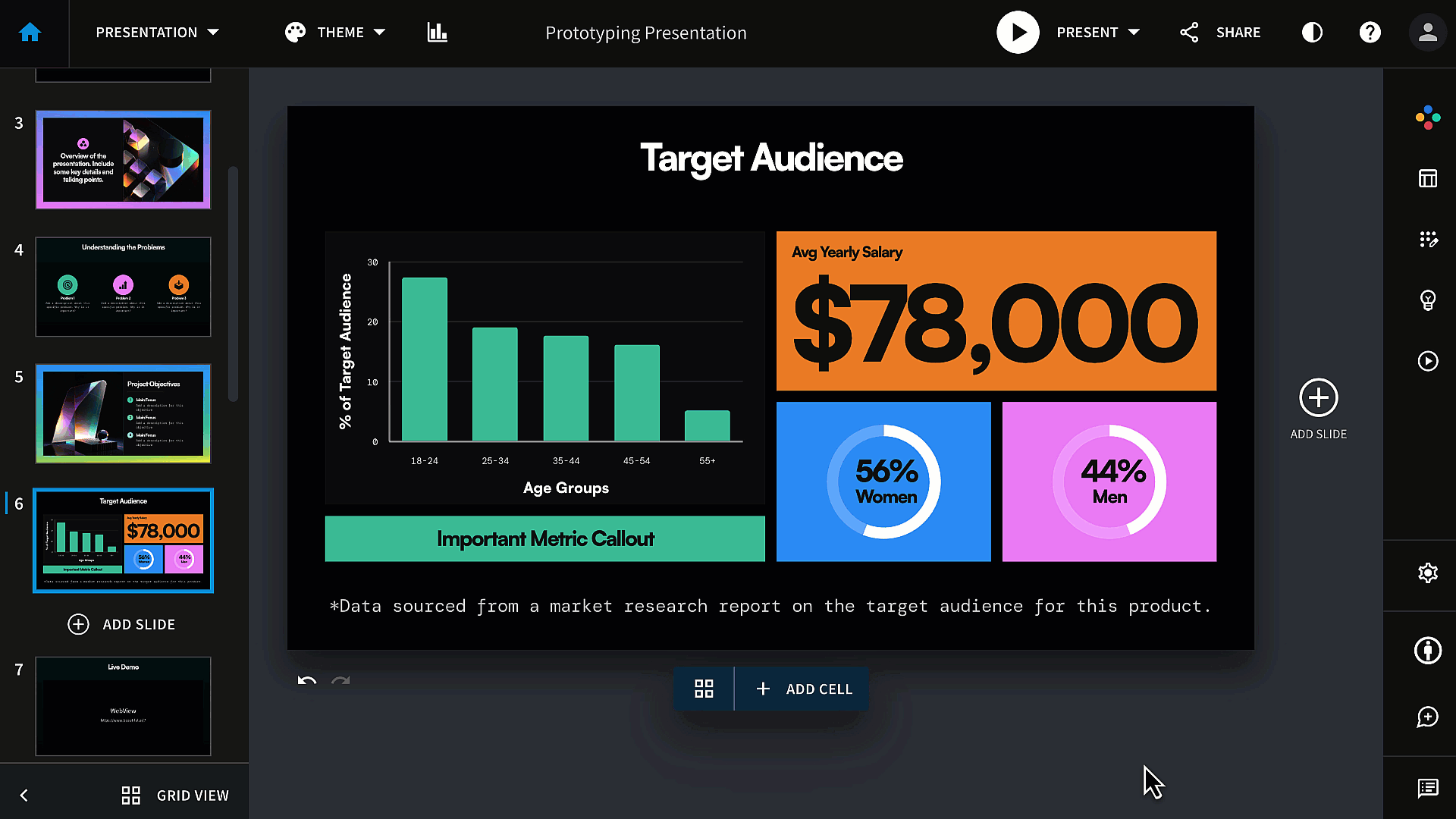Open the theme palette icon next to THEME
The height and width of the screenshot is (819, 1456).
tap(295, 32)
